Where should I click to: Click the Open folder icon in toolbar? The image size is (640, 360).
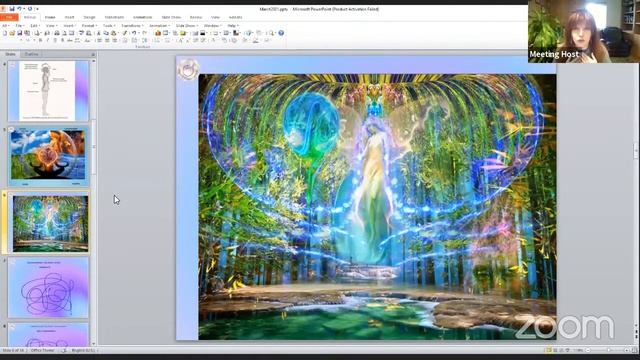coord(12,33)
